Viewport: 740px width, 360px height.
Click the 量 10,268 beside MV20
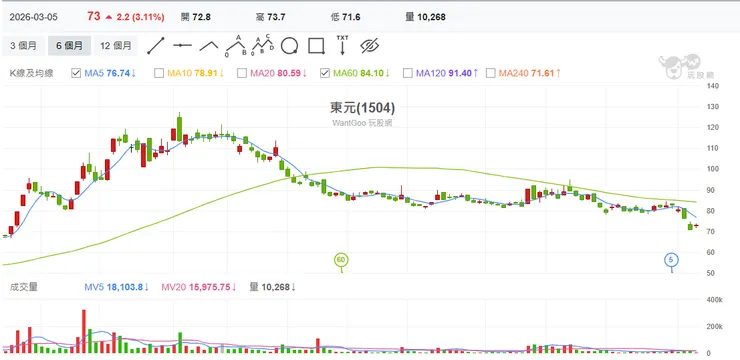[x=272, y=287]
